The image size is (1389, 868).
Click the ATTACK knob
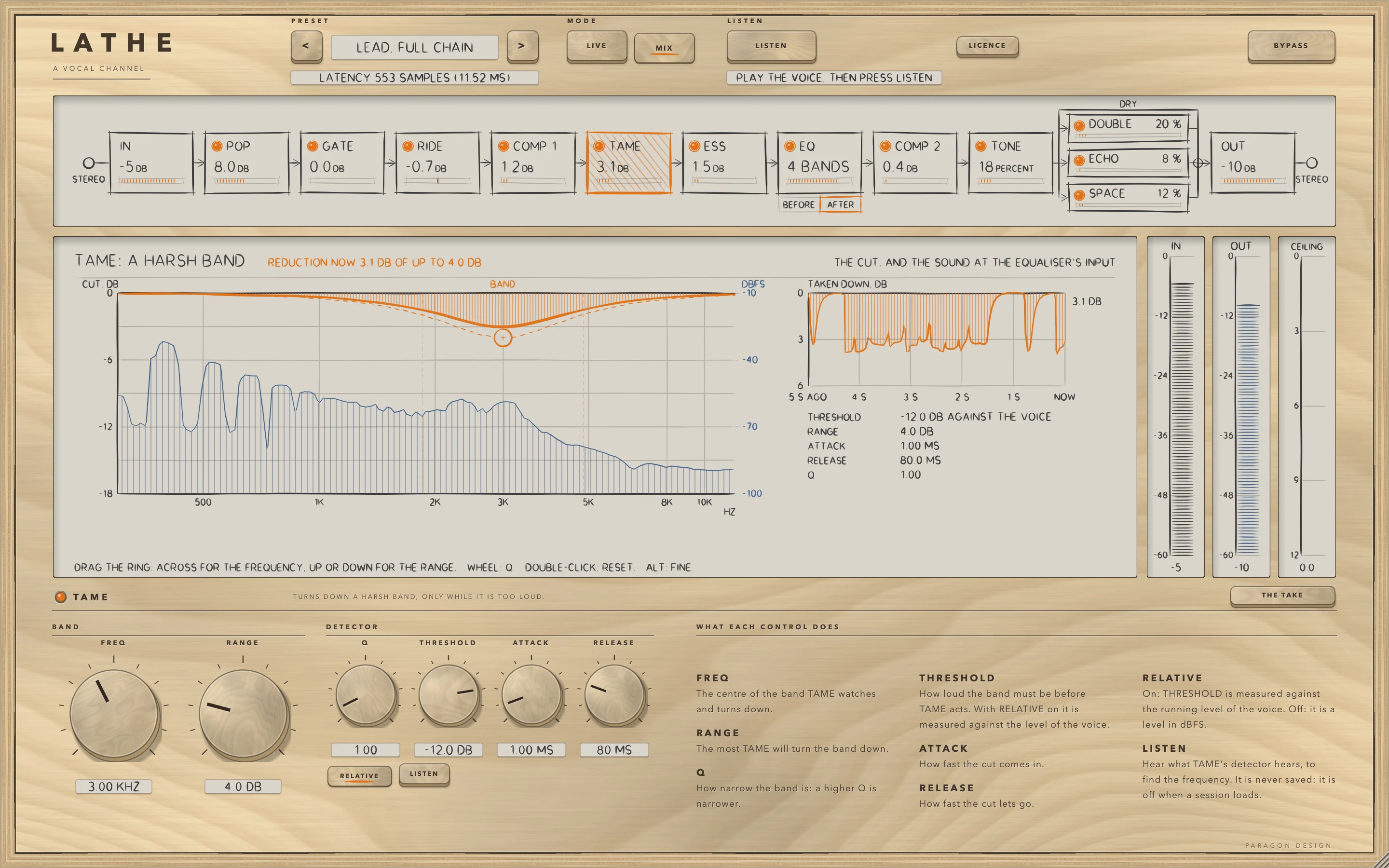click(531, 694)
